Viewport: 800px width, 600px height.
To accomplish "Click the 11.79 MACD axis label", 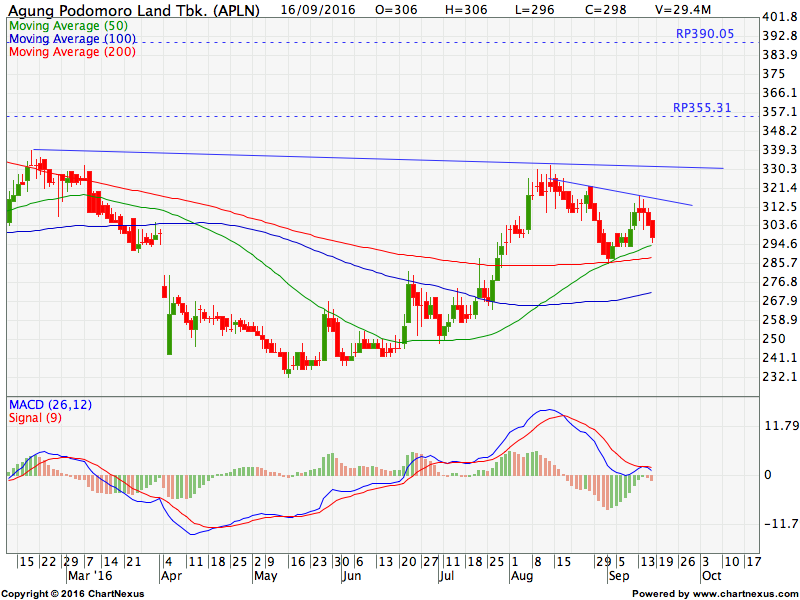I will click(x=781, y=425).
